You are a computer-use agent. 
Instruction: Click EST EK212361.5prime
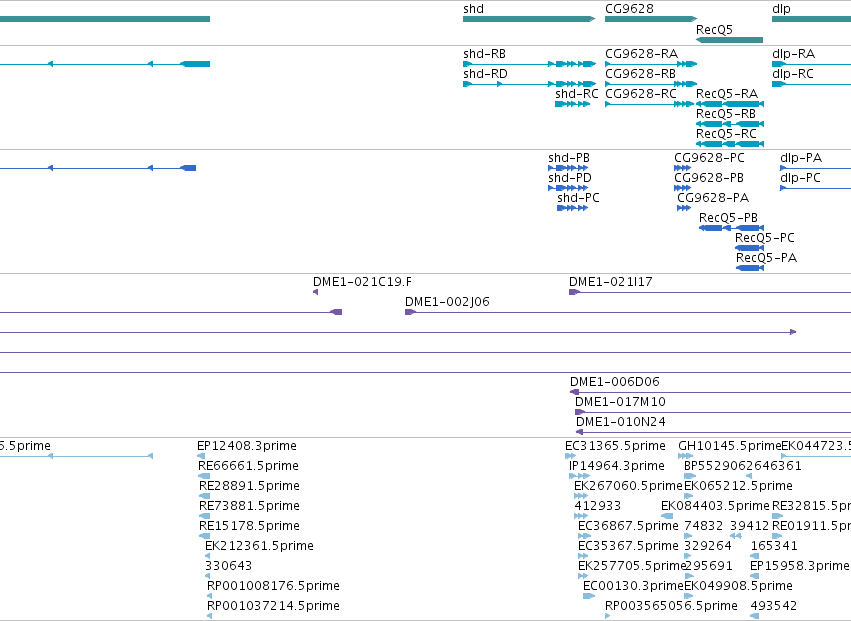pos(259,547)
